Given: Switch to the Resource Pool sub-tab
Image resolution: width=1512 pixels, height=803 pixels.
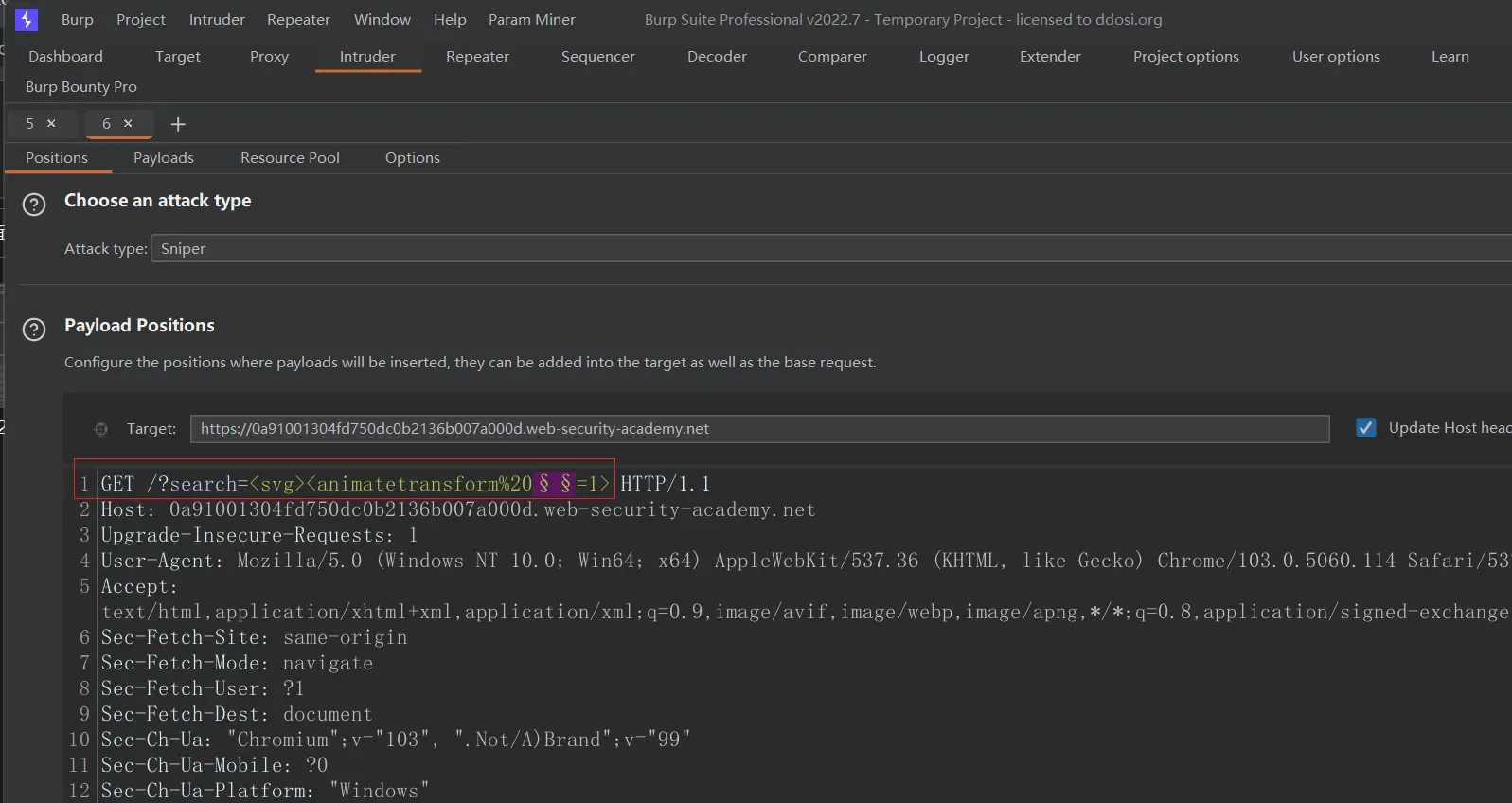Looking at the screenshot, I should pos(290,157).
